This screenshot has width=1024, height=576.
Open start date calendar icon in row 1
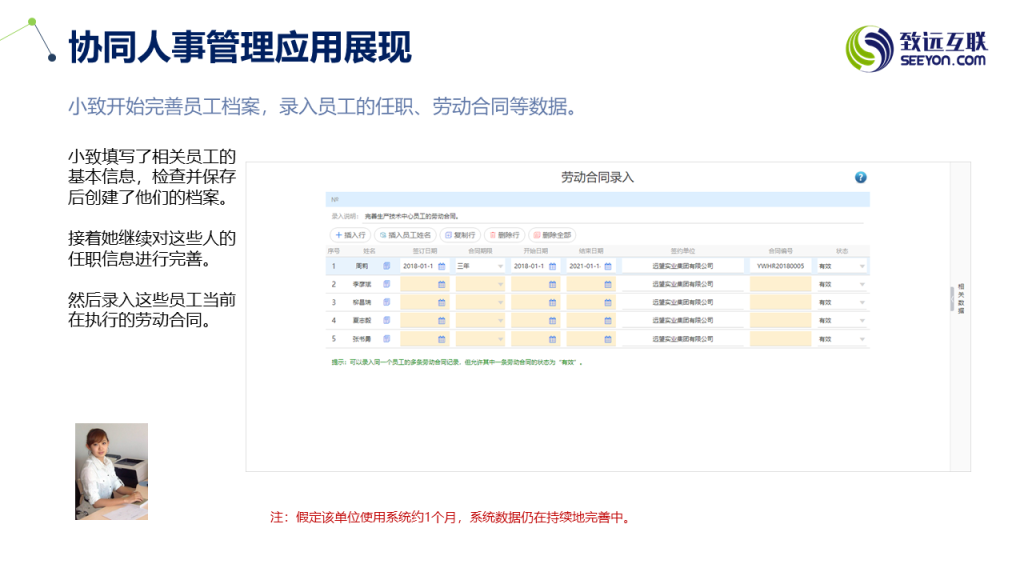click(552, 267)
